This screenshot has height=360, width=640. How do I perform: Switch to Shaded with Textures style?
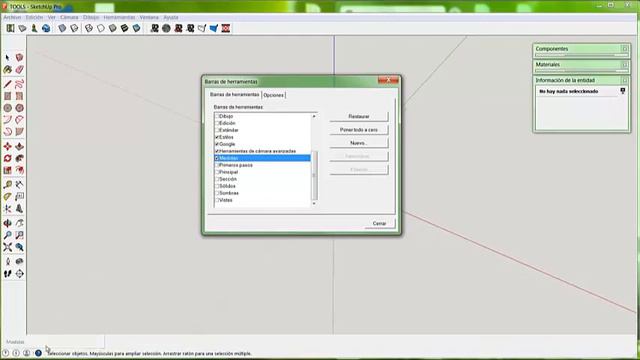[124, 28]
